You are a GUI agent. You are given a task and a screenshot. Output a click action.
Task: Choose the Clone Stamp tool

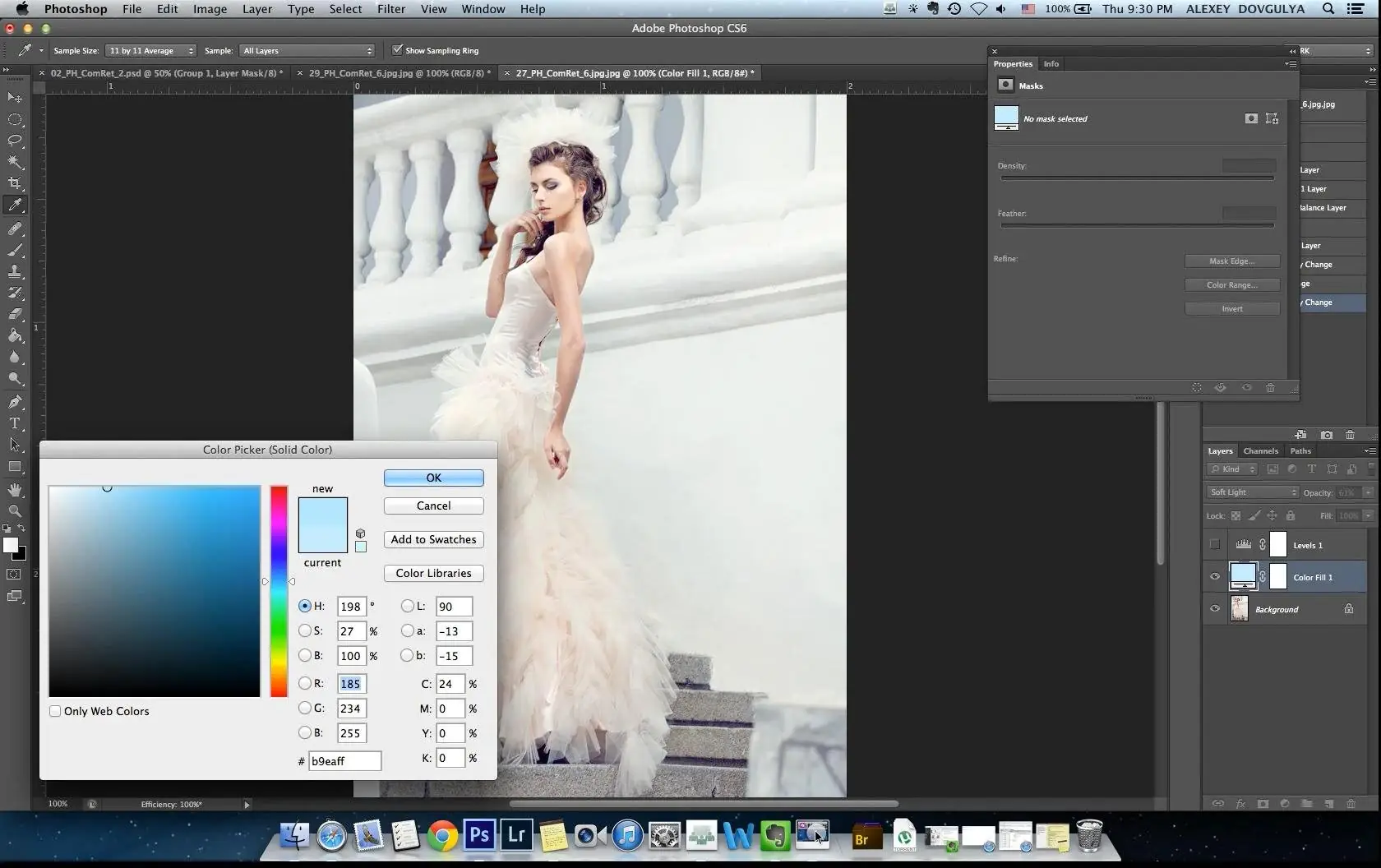tap(16, 271)
